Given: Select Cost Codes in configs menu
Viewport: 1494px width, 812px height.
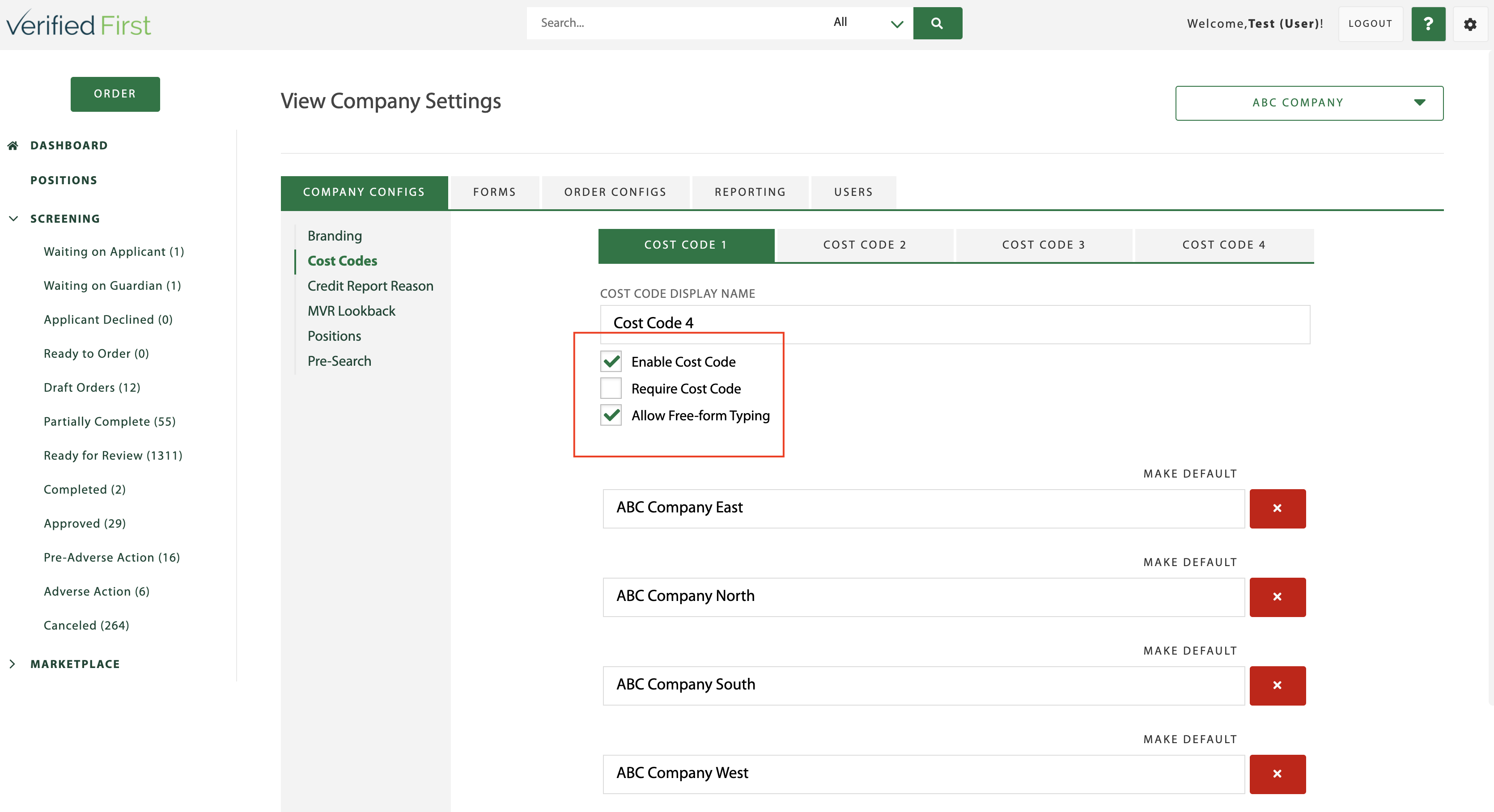Looking at the screenshot, I should (x=342, y=261).
